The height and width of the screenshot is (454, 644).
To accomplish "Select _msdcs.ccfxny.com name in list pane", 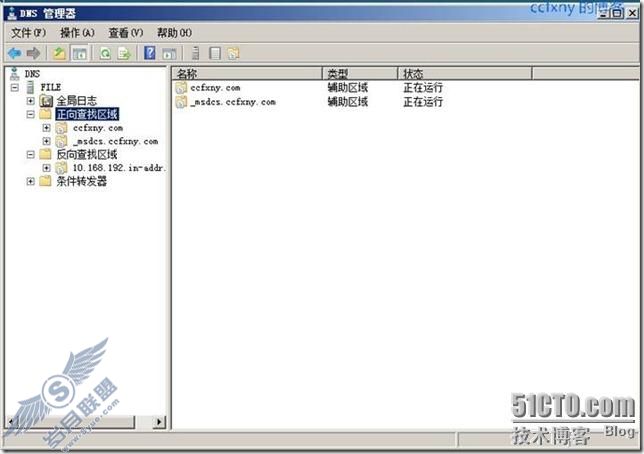I will pyautogui.click(x=233, y=102).
